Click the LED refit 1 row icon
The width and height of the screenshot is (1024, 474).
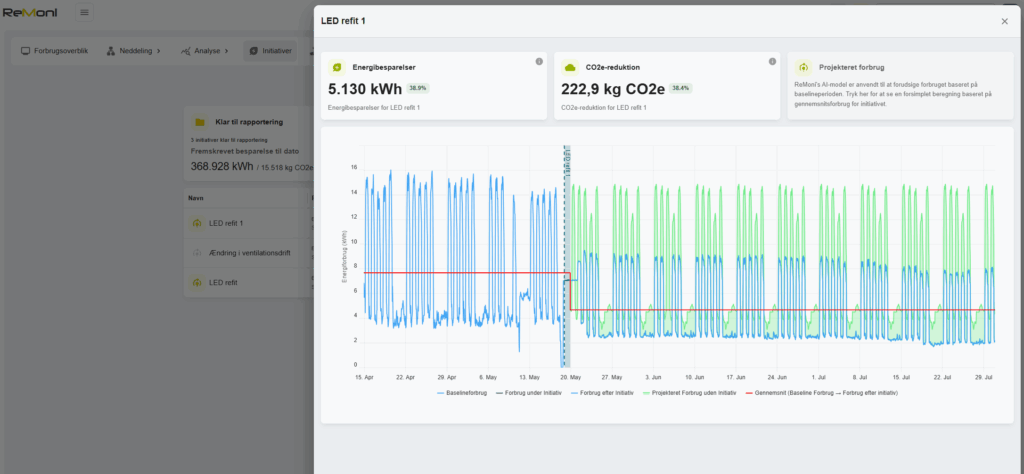click(196, 223)
